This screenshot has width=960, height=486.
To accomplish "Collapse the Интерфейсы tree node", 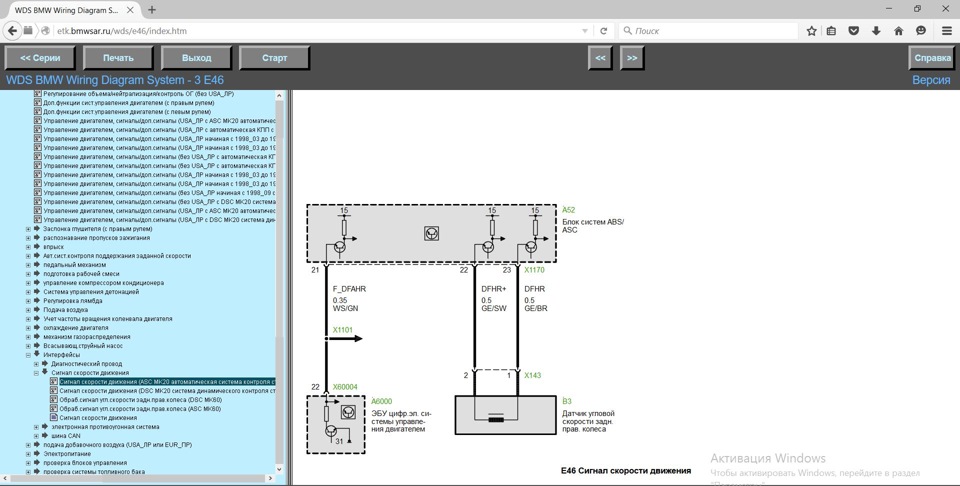I will click(28, 355).
